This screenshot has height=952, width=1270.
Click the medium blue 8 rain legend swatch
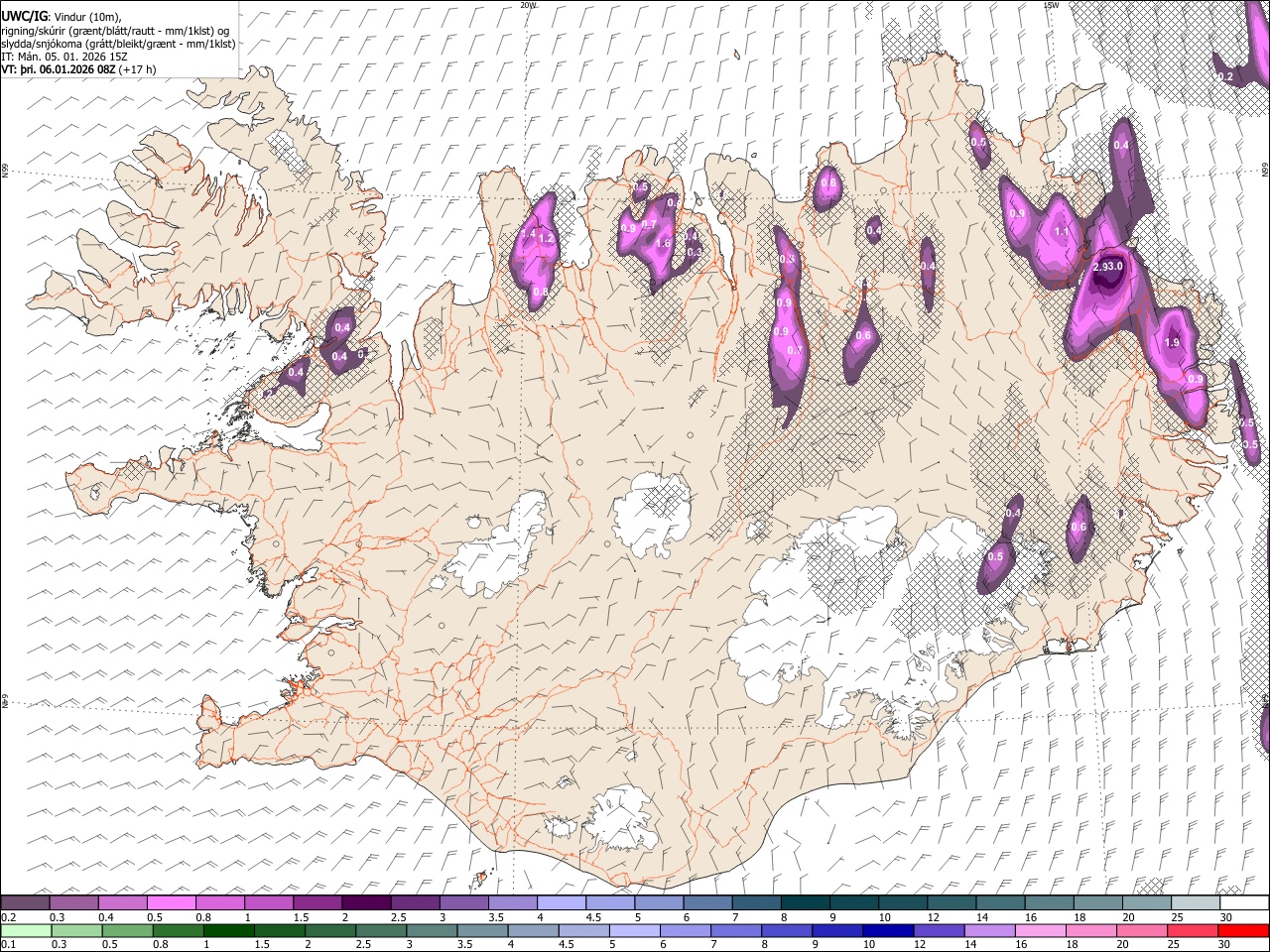coord(787,930)
